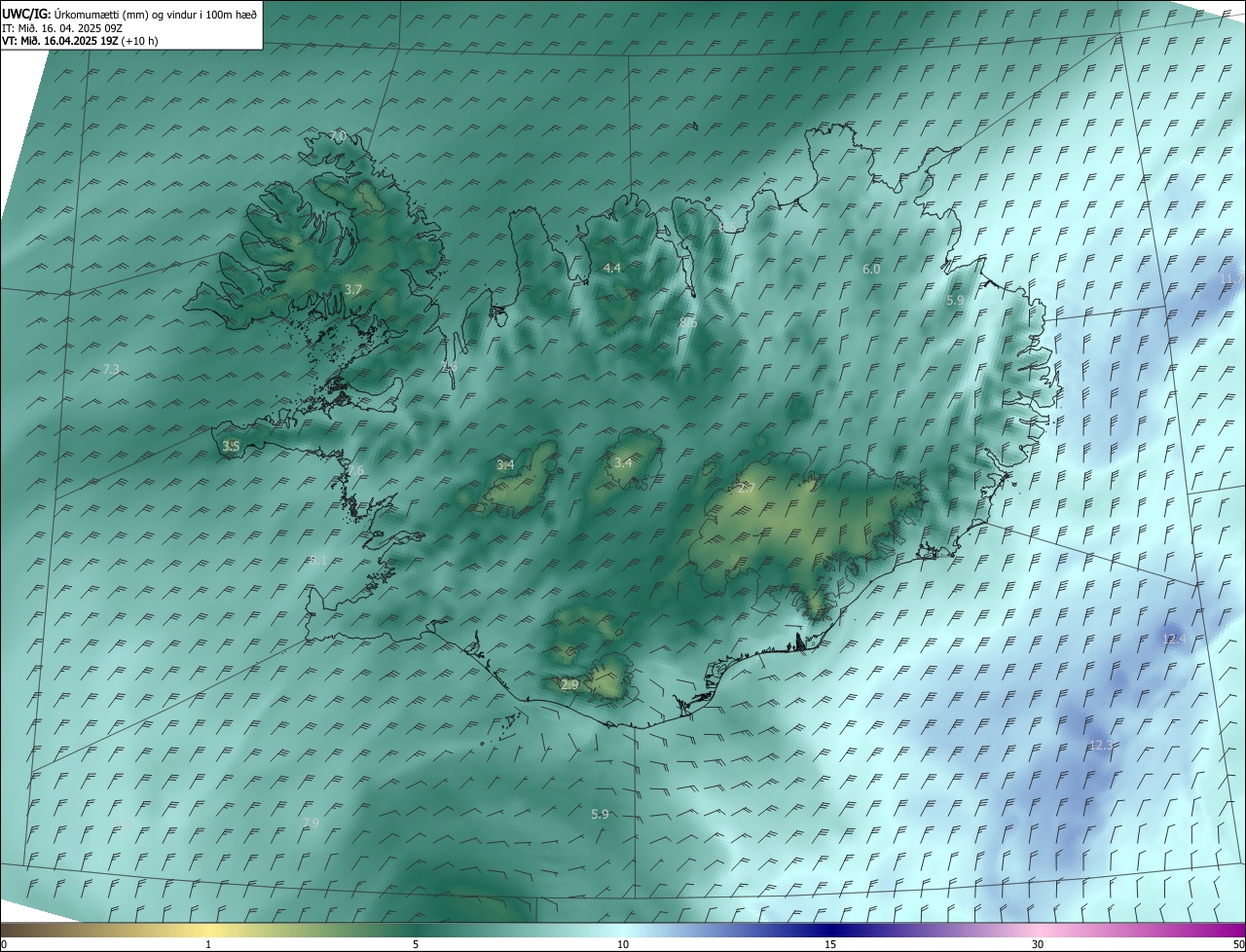Click the 5.9 value over northeast Iceland land
Screen dimensions: 1246x952
[x=955, y=301]
